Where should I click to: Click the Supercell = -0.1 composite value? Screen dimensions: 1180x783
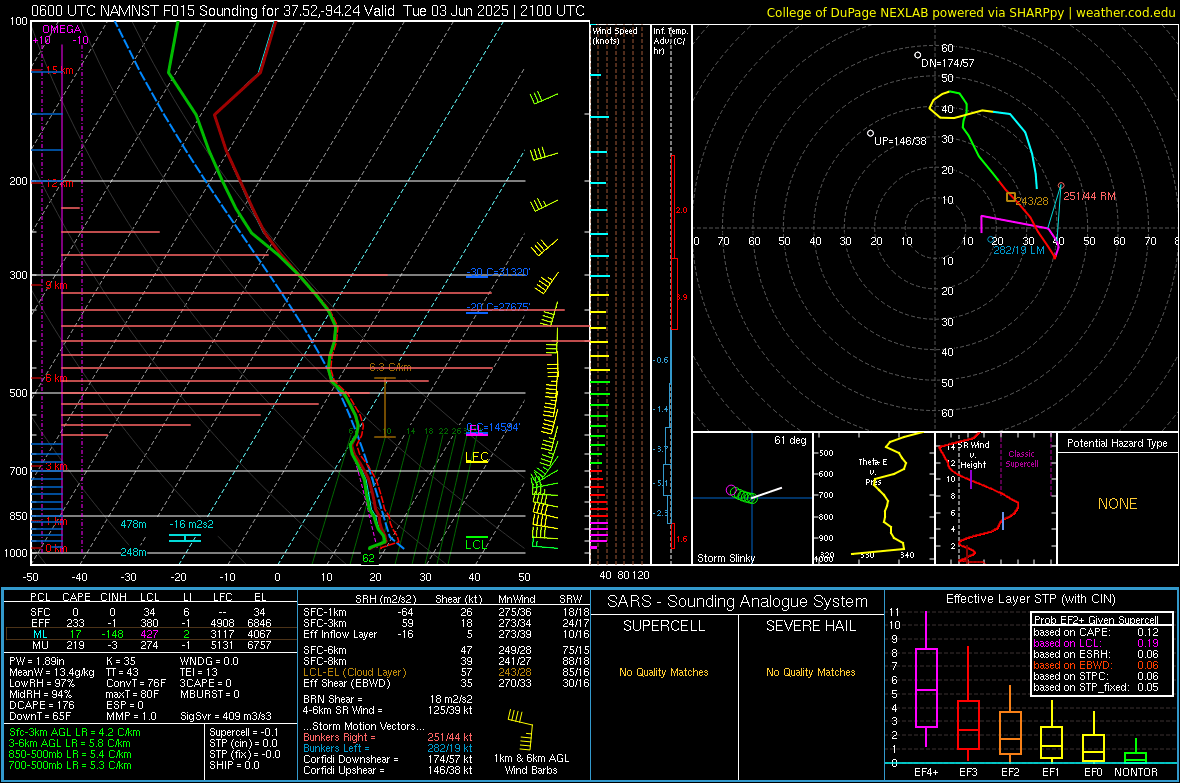pyautogui.click(x=244, y=732)
